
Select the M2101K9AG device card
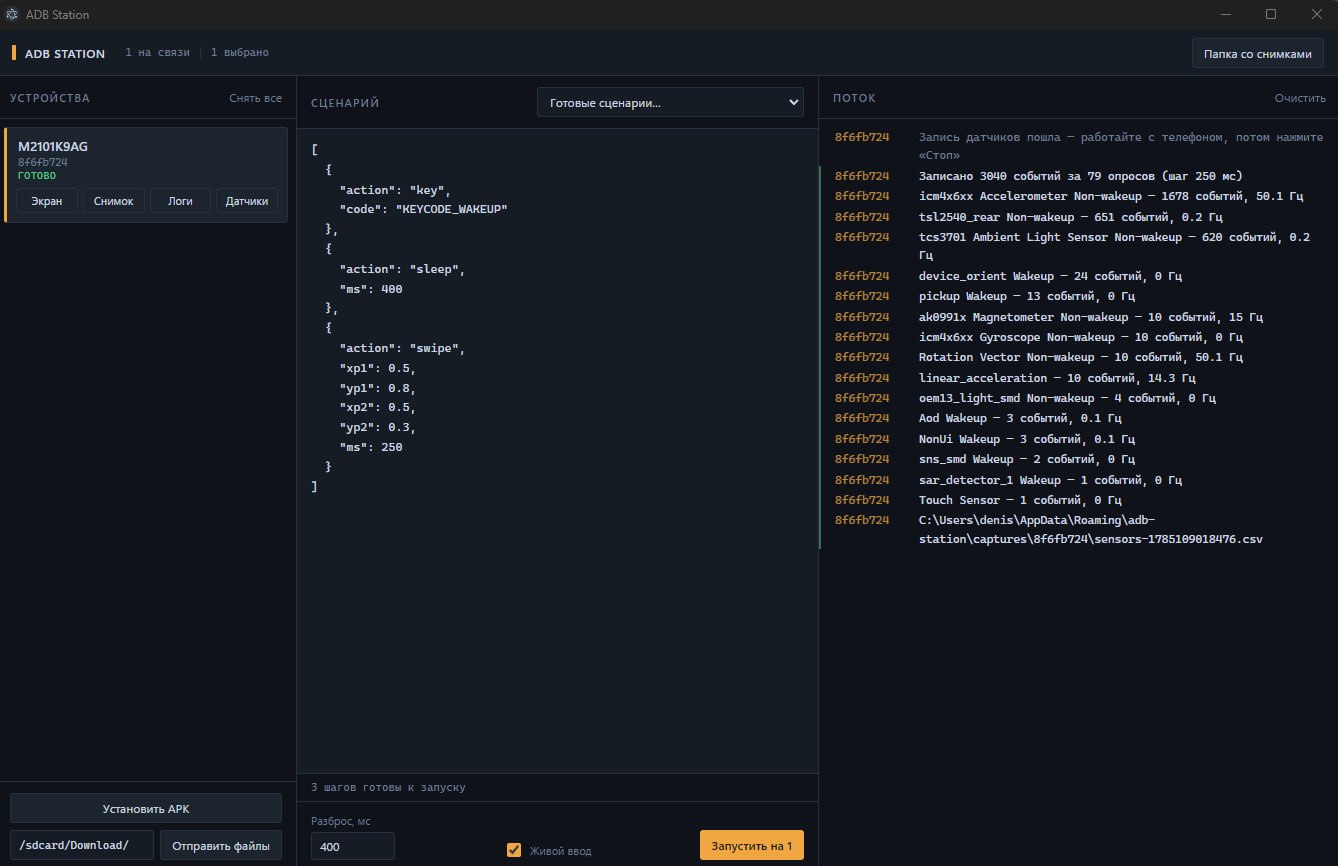click(146, 174)
